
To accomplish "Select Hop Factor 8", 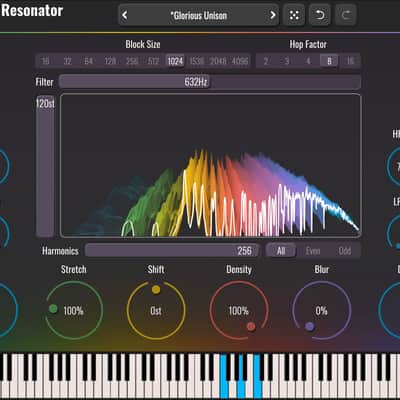I will click(329, 61).
